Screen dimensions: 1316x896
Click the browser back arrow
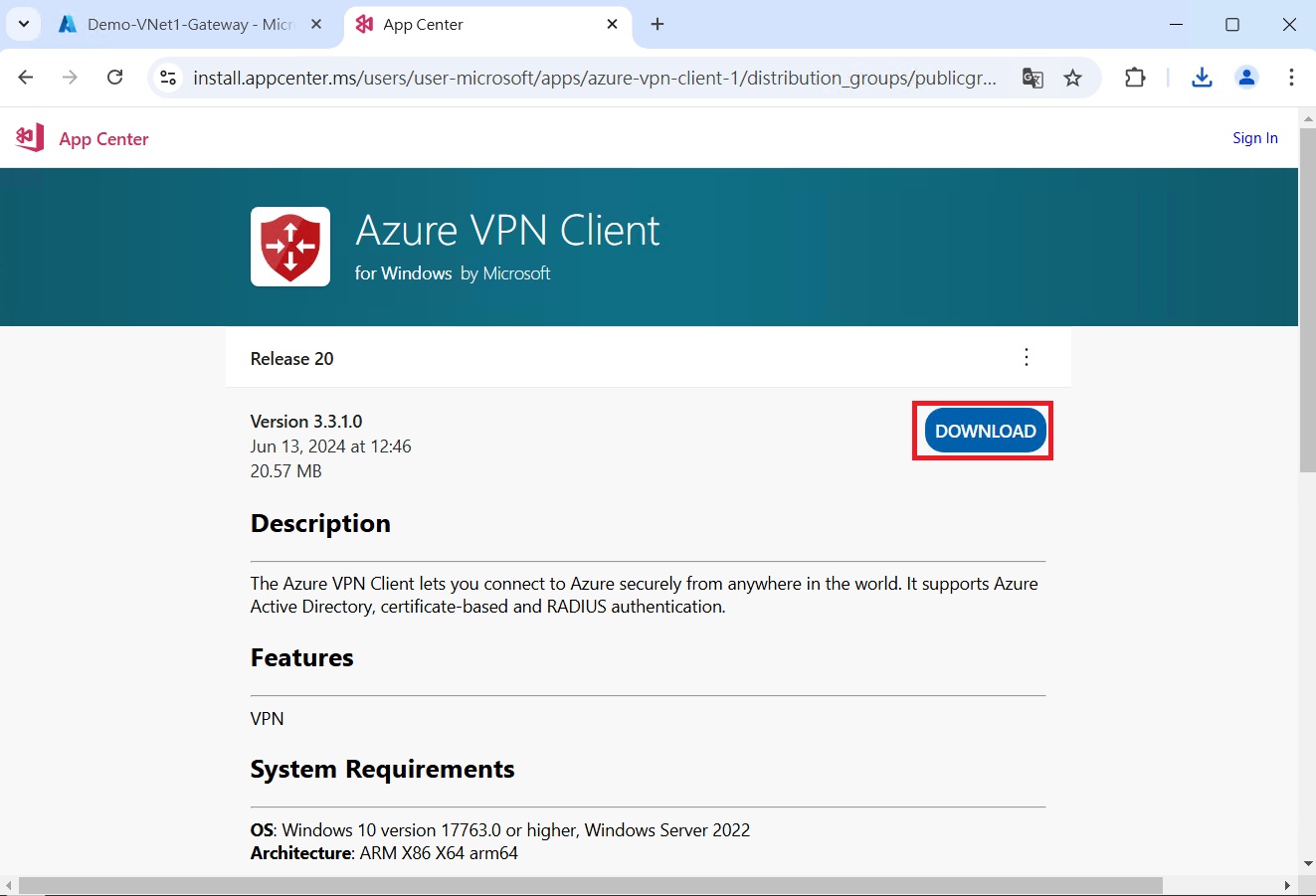[26, 78]
